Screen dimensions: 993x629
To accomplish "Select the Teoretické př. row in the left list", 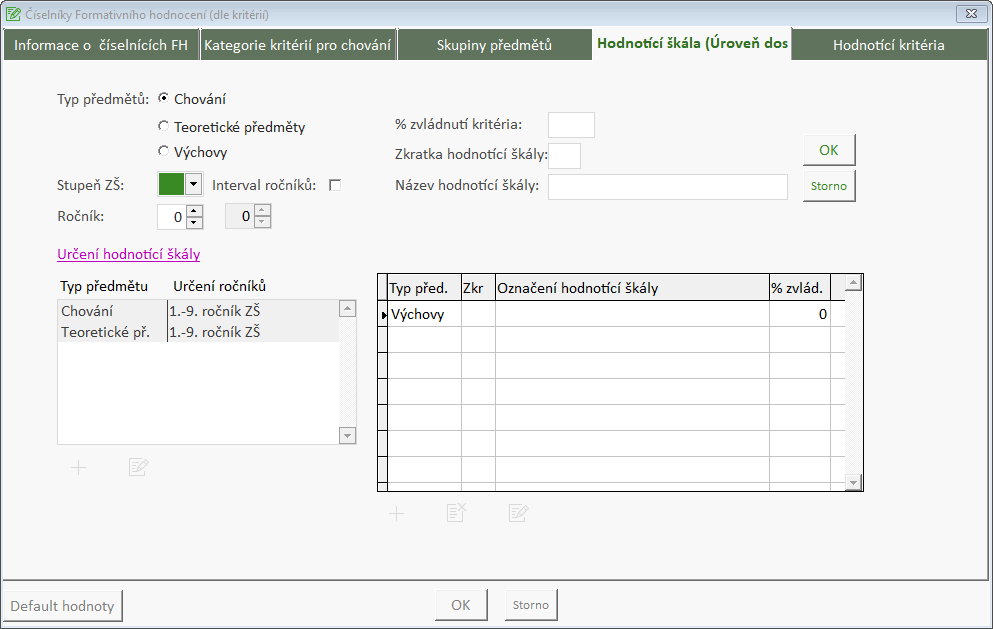I will point(198,331).
